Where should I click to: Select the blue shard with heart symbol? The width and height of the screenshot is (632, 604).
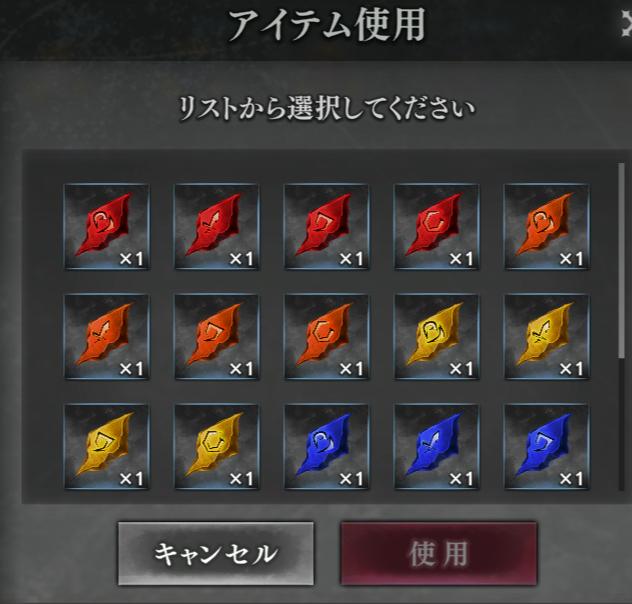click(x=327, y=447)
